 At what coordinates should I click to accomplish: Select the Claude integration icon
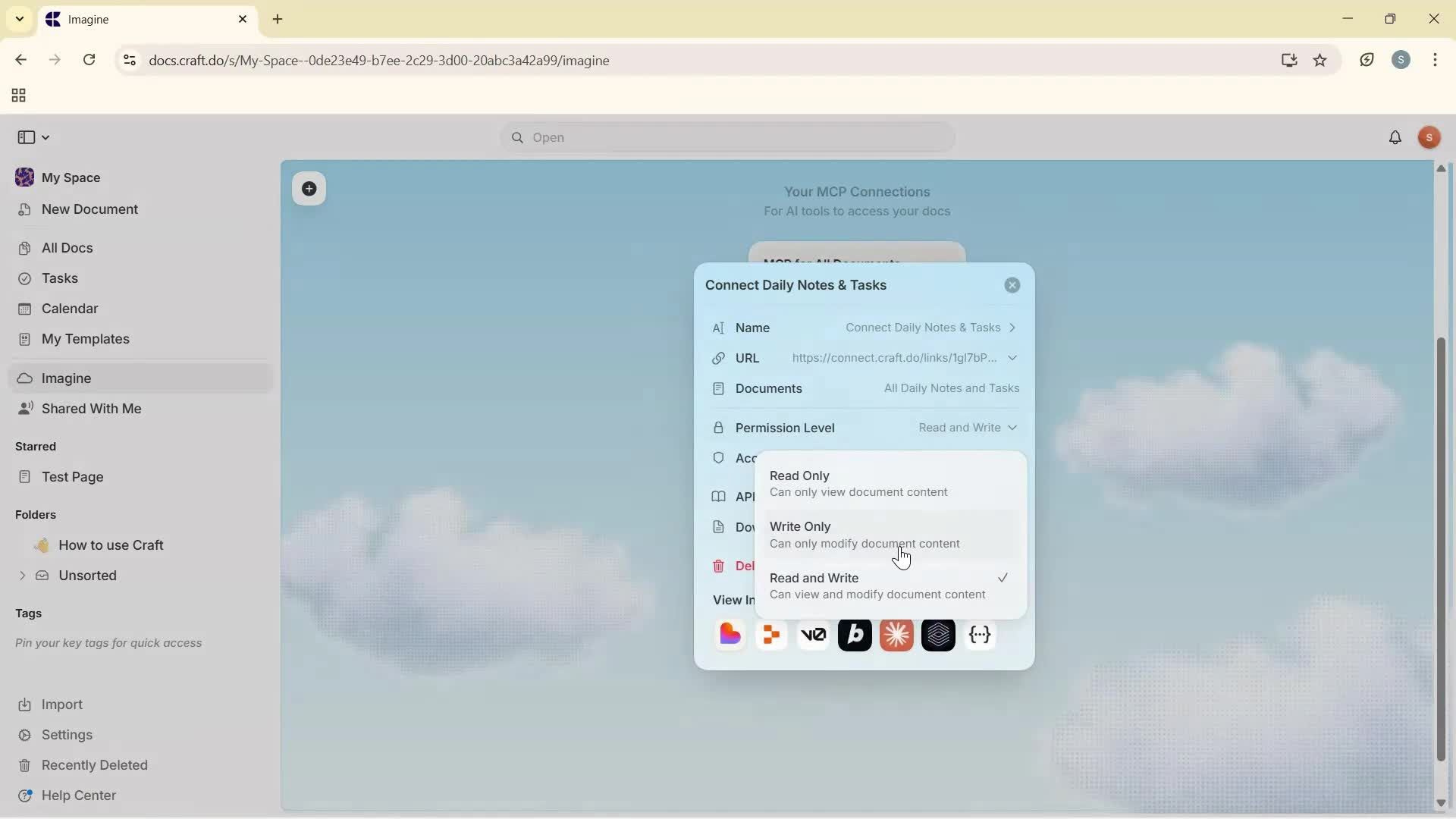pos(896,635)
